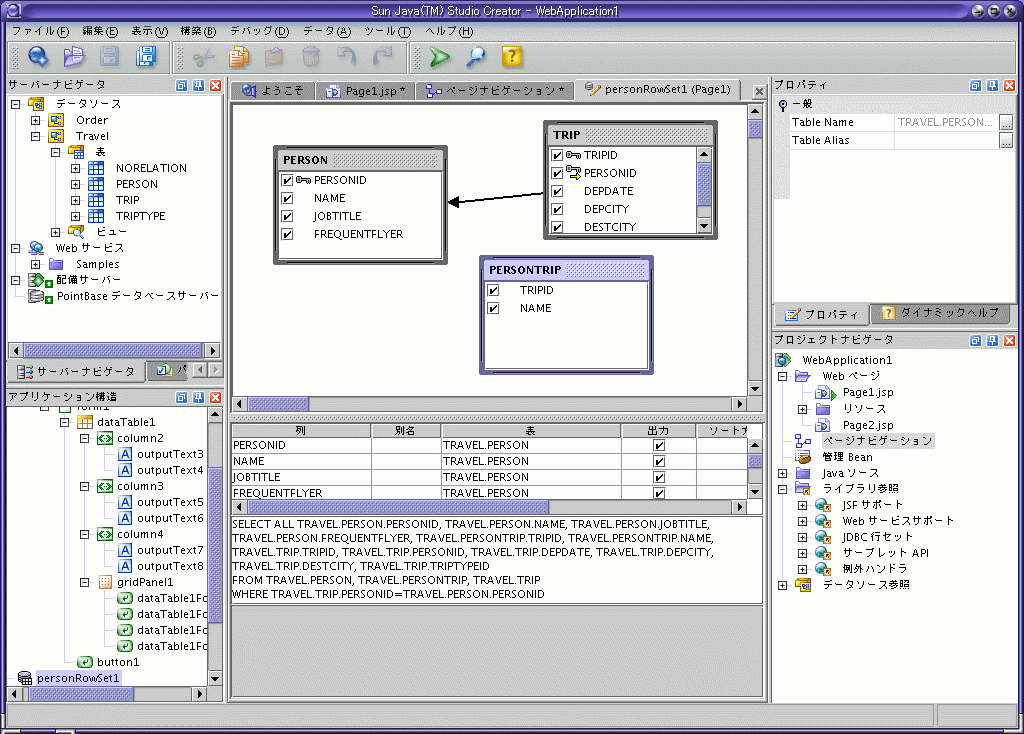
Task: Collapse the gridPanel1 node
Action: click(84, 582)
